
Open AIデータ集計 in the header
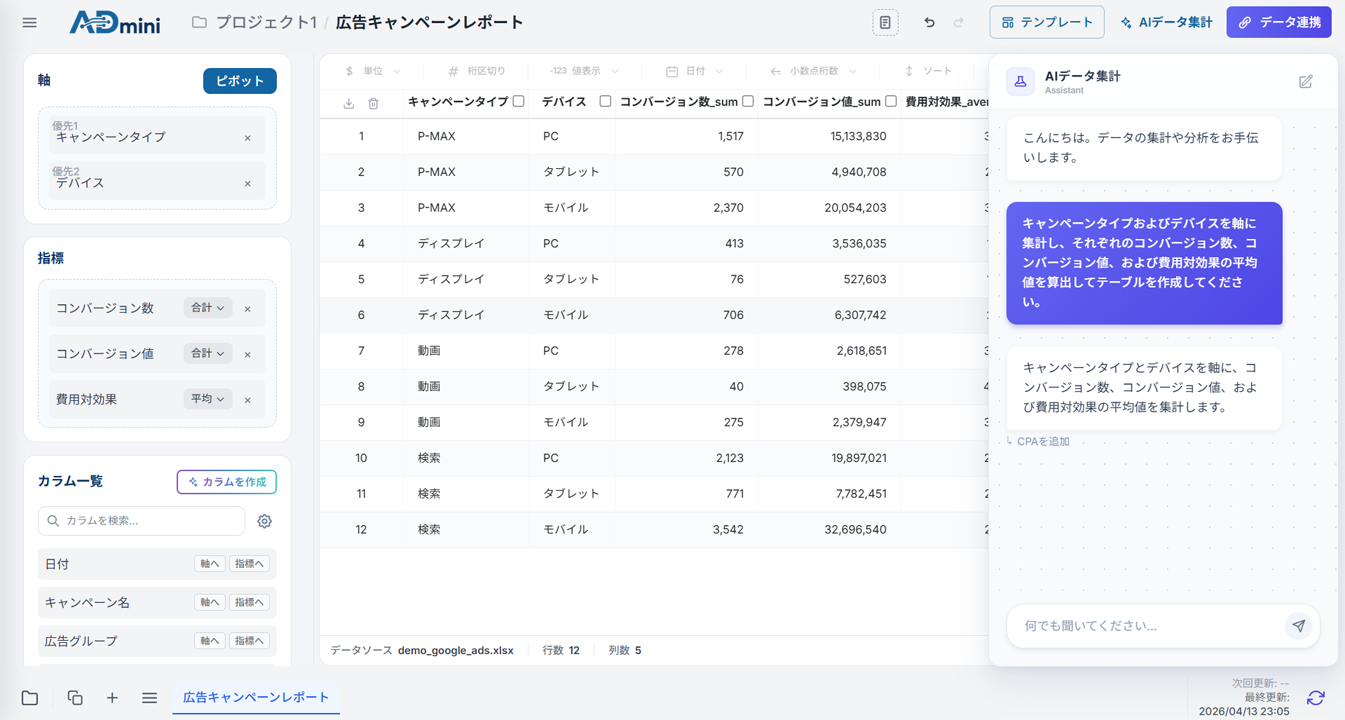(x=1166, y=22)
